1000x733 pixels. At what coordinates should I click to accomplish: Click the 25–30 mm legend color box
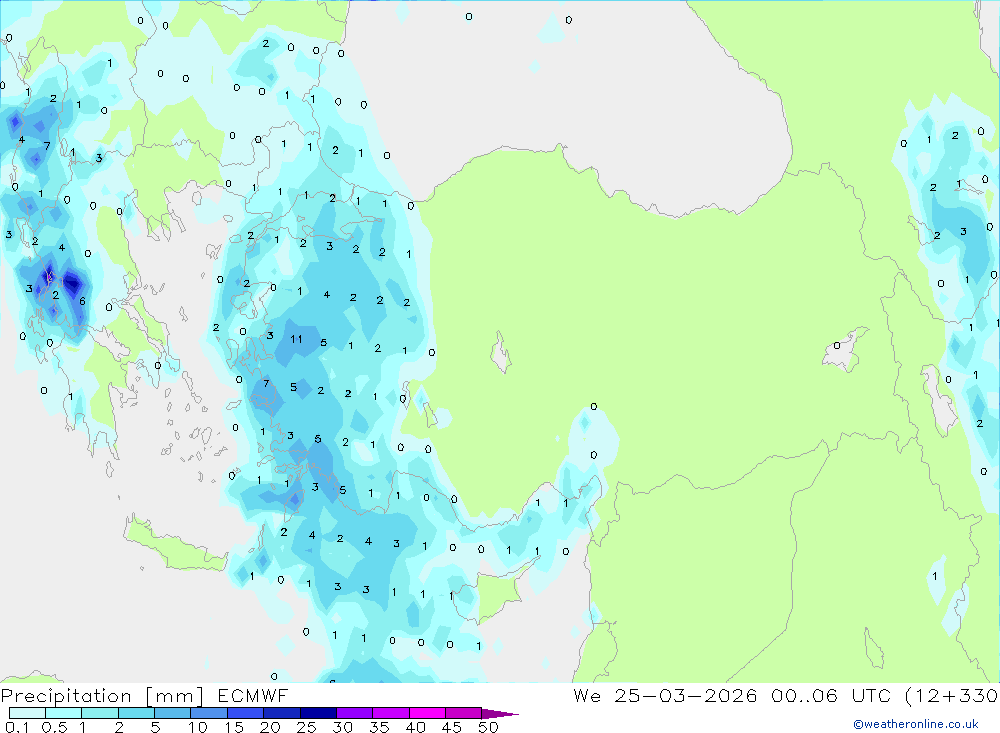click(x=318, y=713)
